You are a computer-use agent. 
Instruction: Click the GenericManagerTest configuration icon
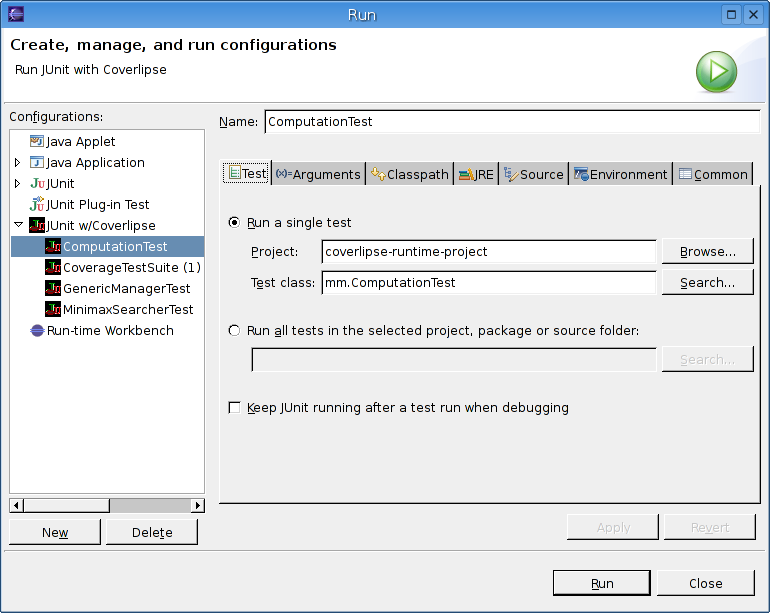[53, 289]
